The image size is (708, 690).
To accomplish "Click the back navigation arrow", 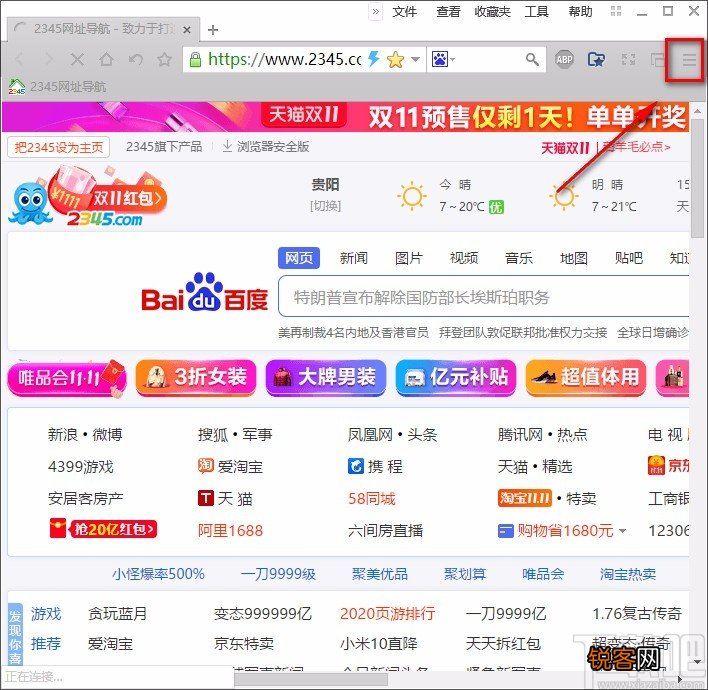I will coord(19,59).
